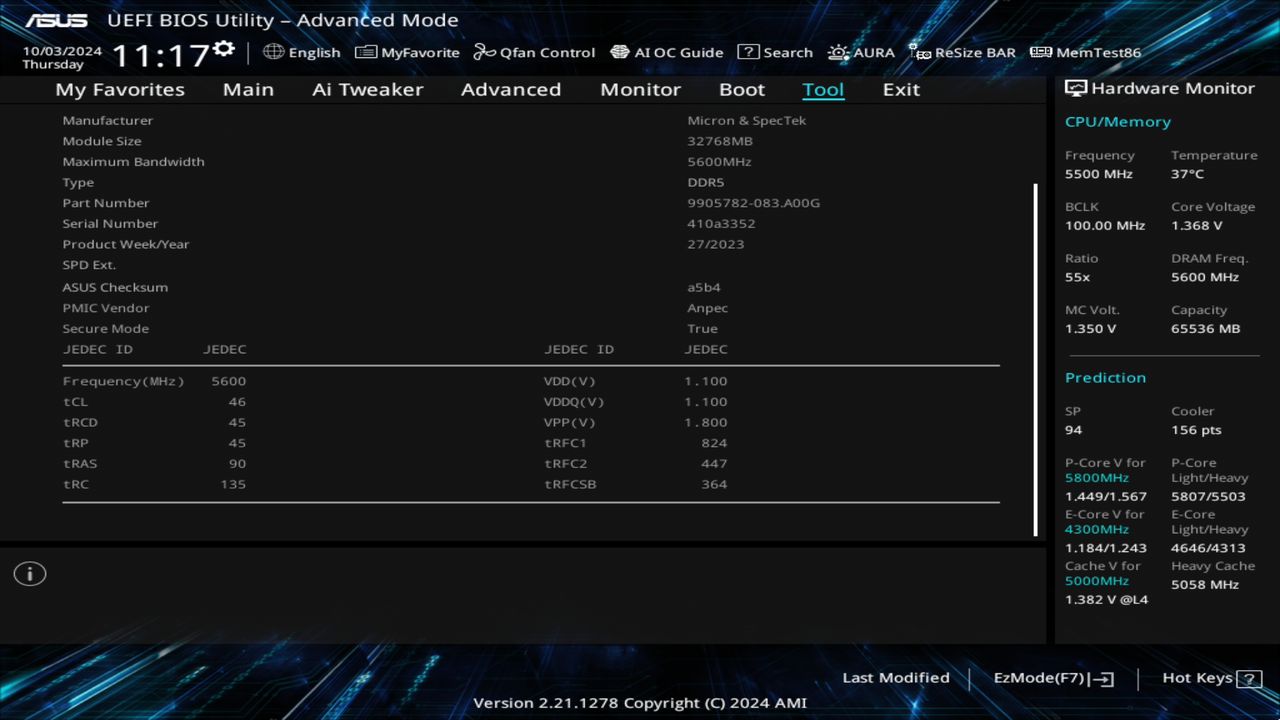View Last Modified changes
This screenshot has height=720, width=1280.
[896, 677]
